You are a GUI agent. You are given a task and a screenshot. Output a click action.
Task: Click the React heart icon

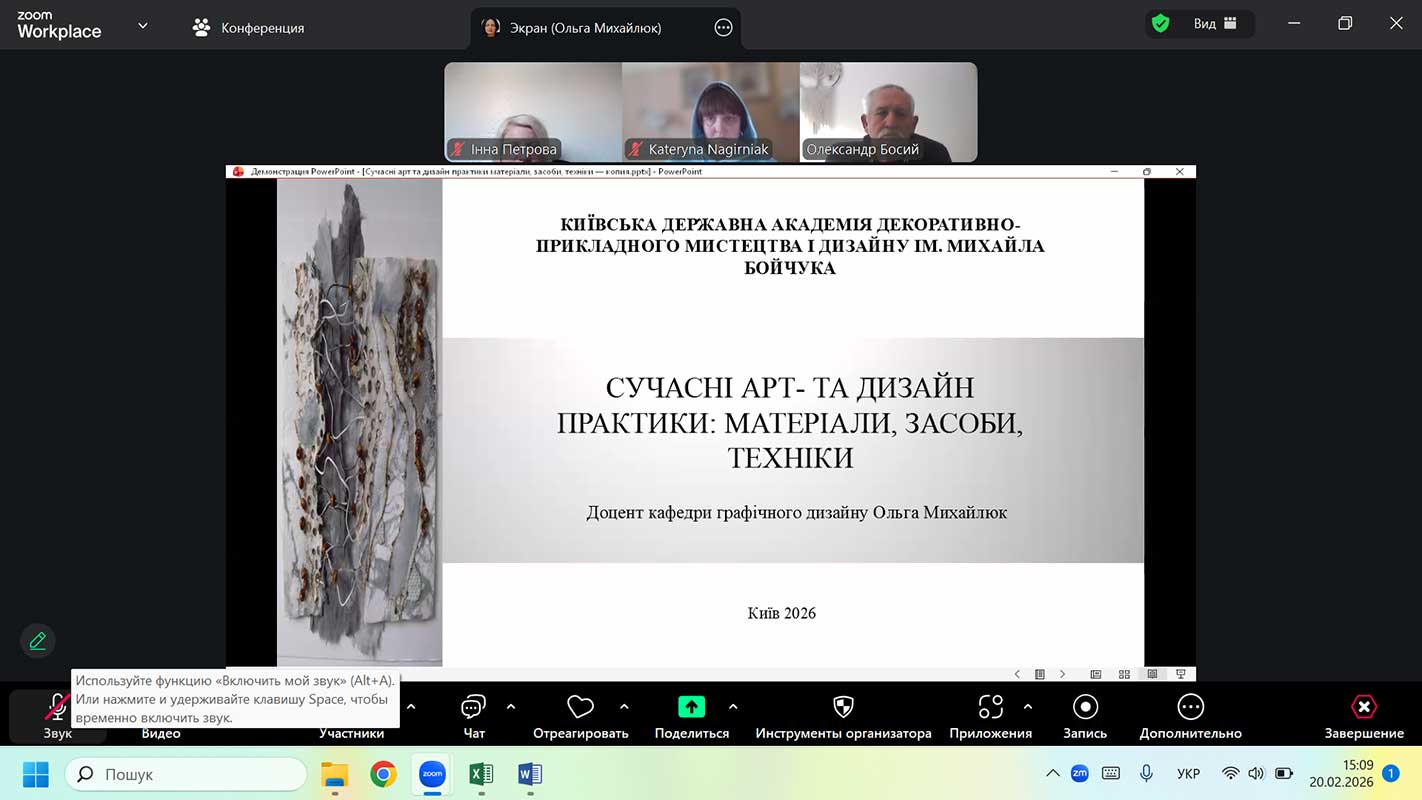[x=580, y=716]
